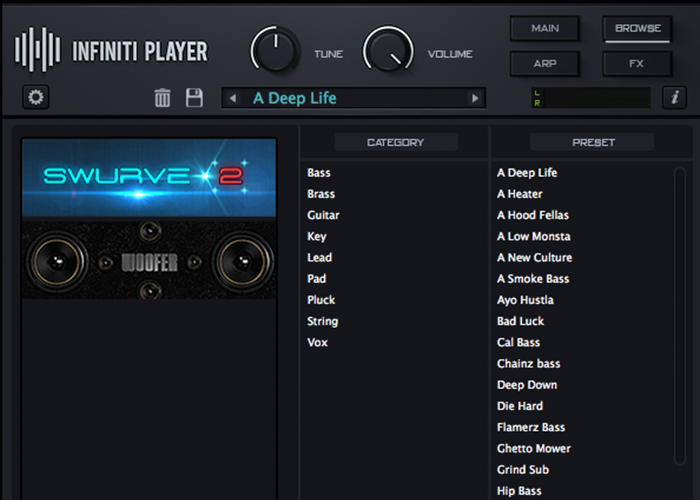Load the A Smoke Bass preset
This screenshot has height=500, width=700.
click(533, 279)
